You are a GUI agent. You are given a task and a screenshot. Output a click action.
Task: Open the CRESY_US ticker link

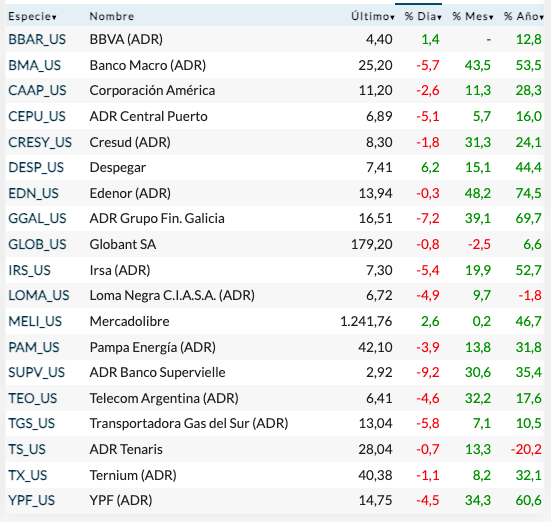[40, 142]
